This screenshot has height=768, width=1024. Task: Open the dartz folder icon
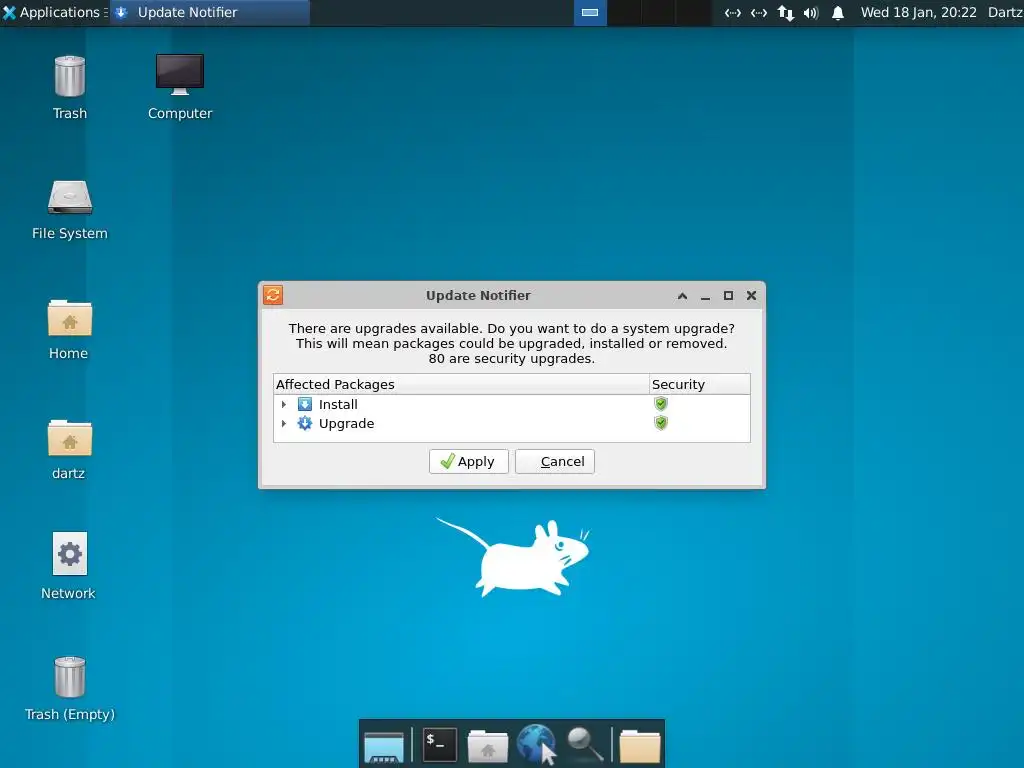[69, 438]
